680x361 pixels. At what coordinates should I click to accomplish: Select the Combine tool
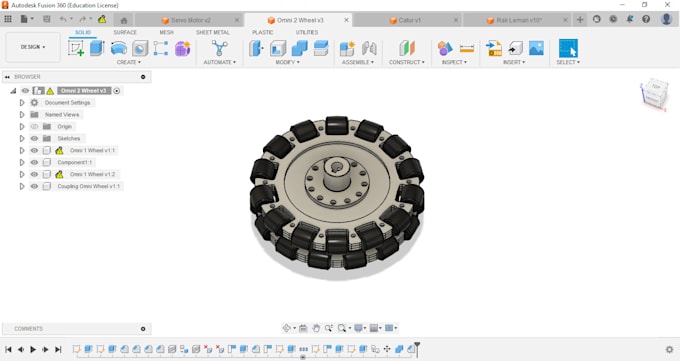[x=299, y=48]
